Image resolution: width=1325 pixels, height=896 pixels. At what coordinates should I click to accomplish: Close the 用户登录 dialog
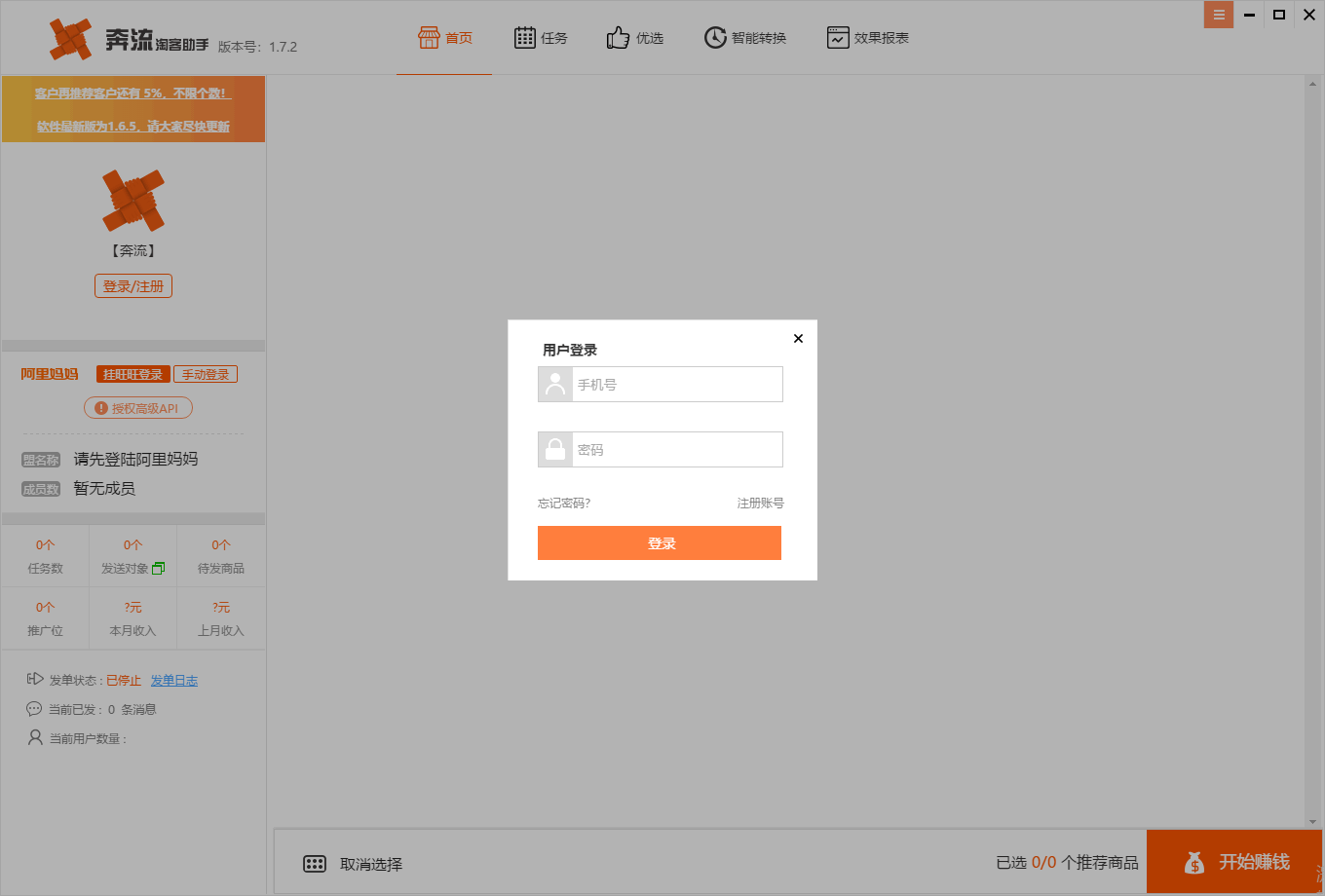click(798, 339)
